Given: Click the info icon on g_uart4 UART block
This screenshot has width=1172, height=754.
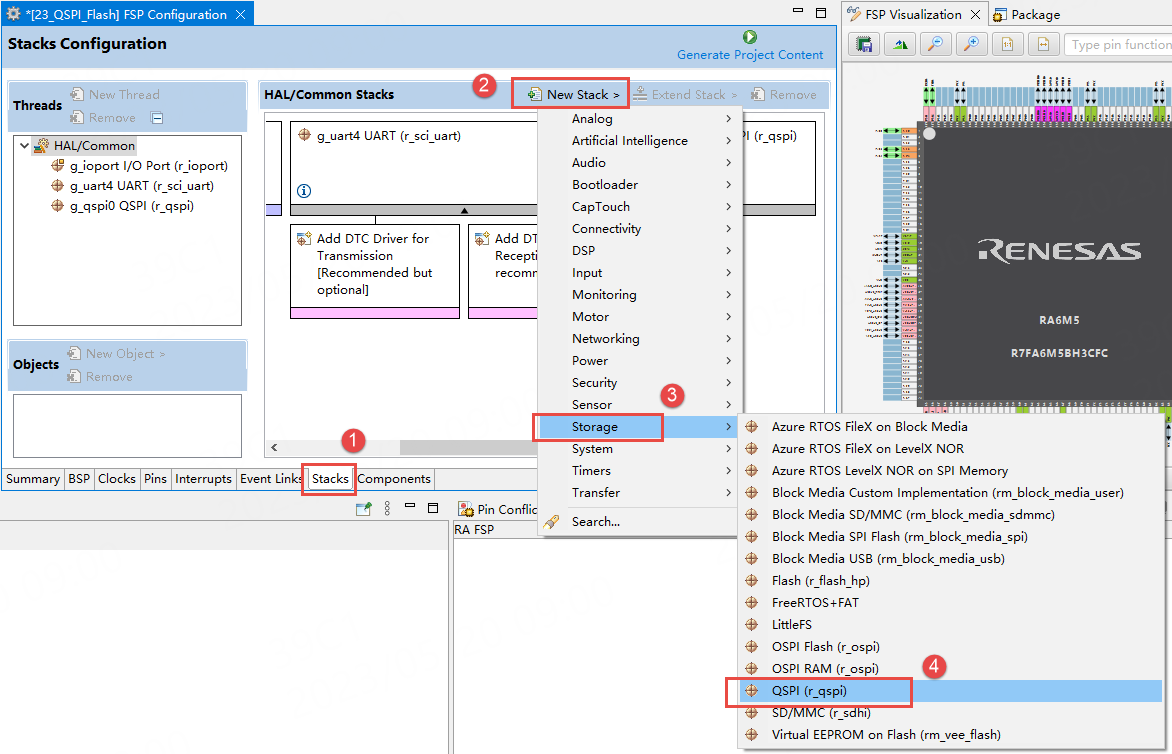Looking at the screenshot, I should pos(304,190).
